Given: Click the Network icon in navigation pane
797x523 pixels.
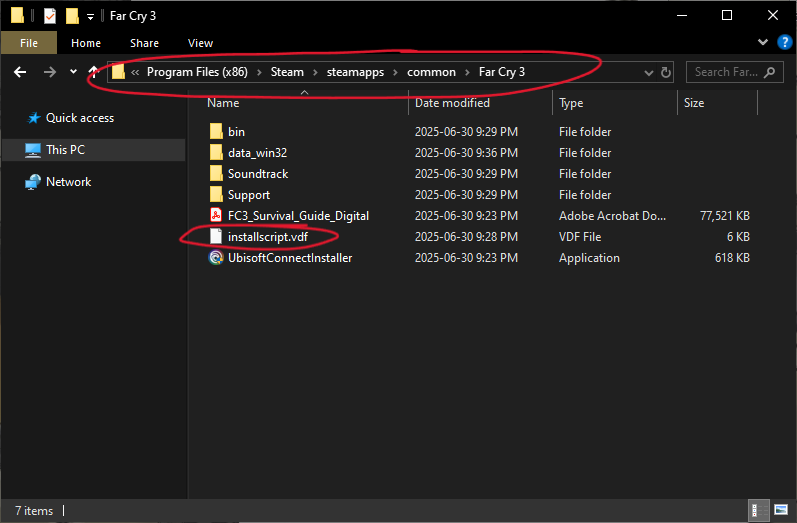Looking at the screenshot, I should pyautogui.click(x=33, y=182).
